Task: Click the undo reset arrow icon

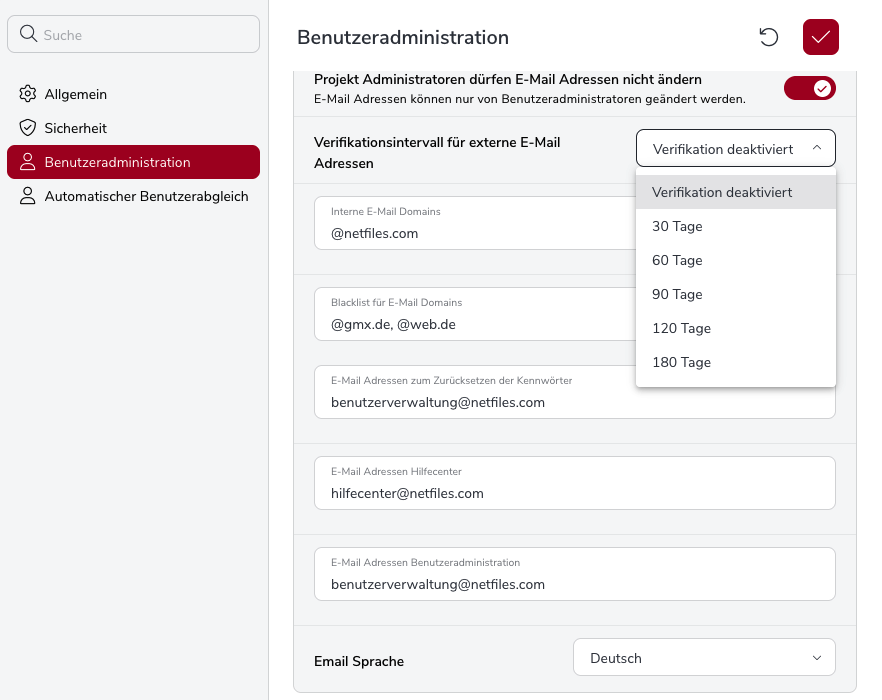Action: coord(768,37)
